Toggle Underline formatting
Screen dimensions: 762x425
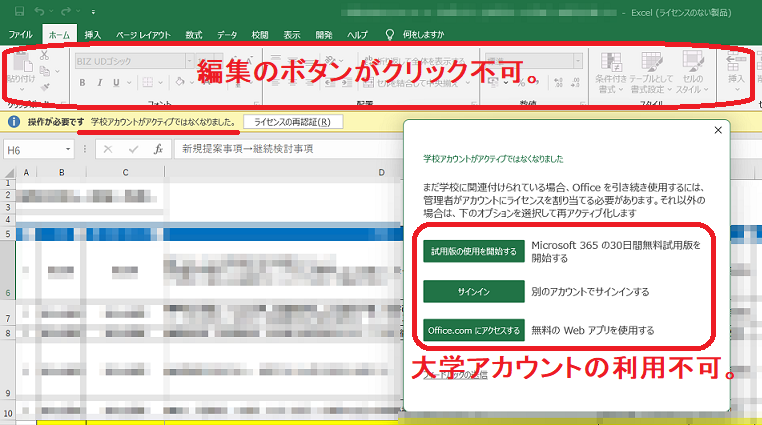(x=116, y=83)
